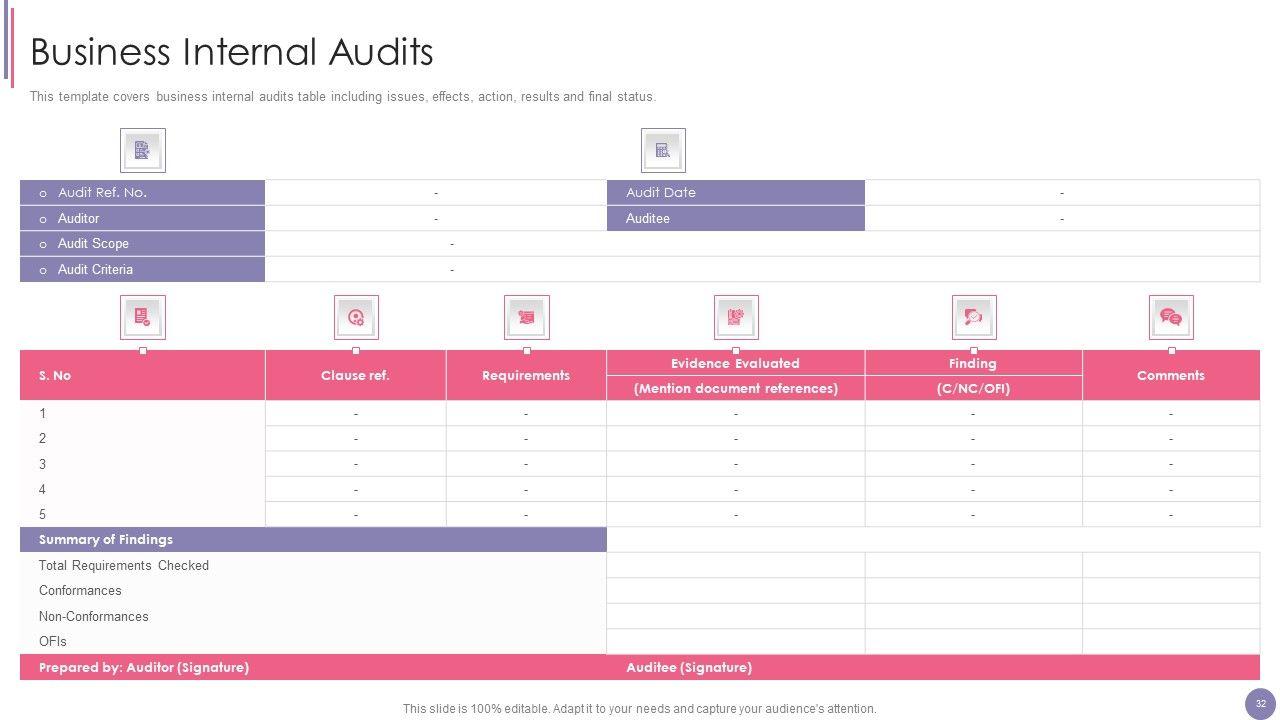
Task: Click the Audit Ref. No. label cell
Action: [142, 193]
